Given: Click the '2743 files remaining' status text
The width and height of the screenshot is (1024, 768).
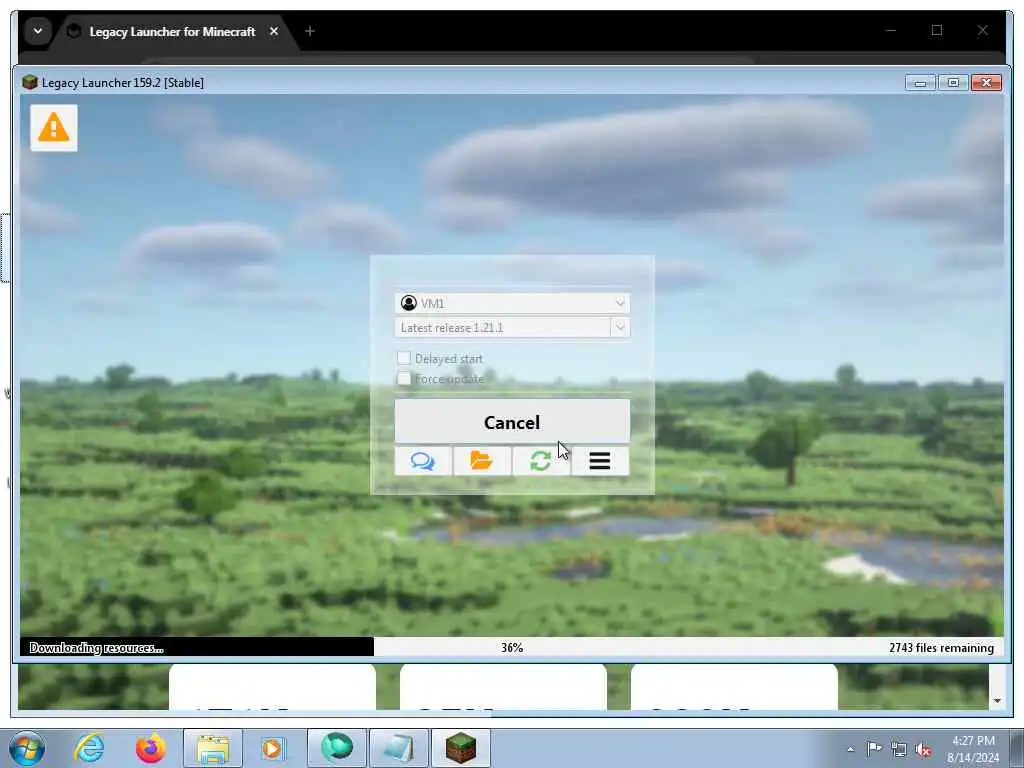Looking at the screenshot, I should [941, 648].
